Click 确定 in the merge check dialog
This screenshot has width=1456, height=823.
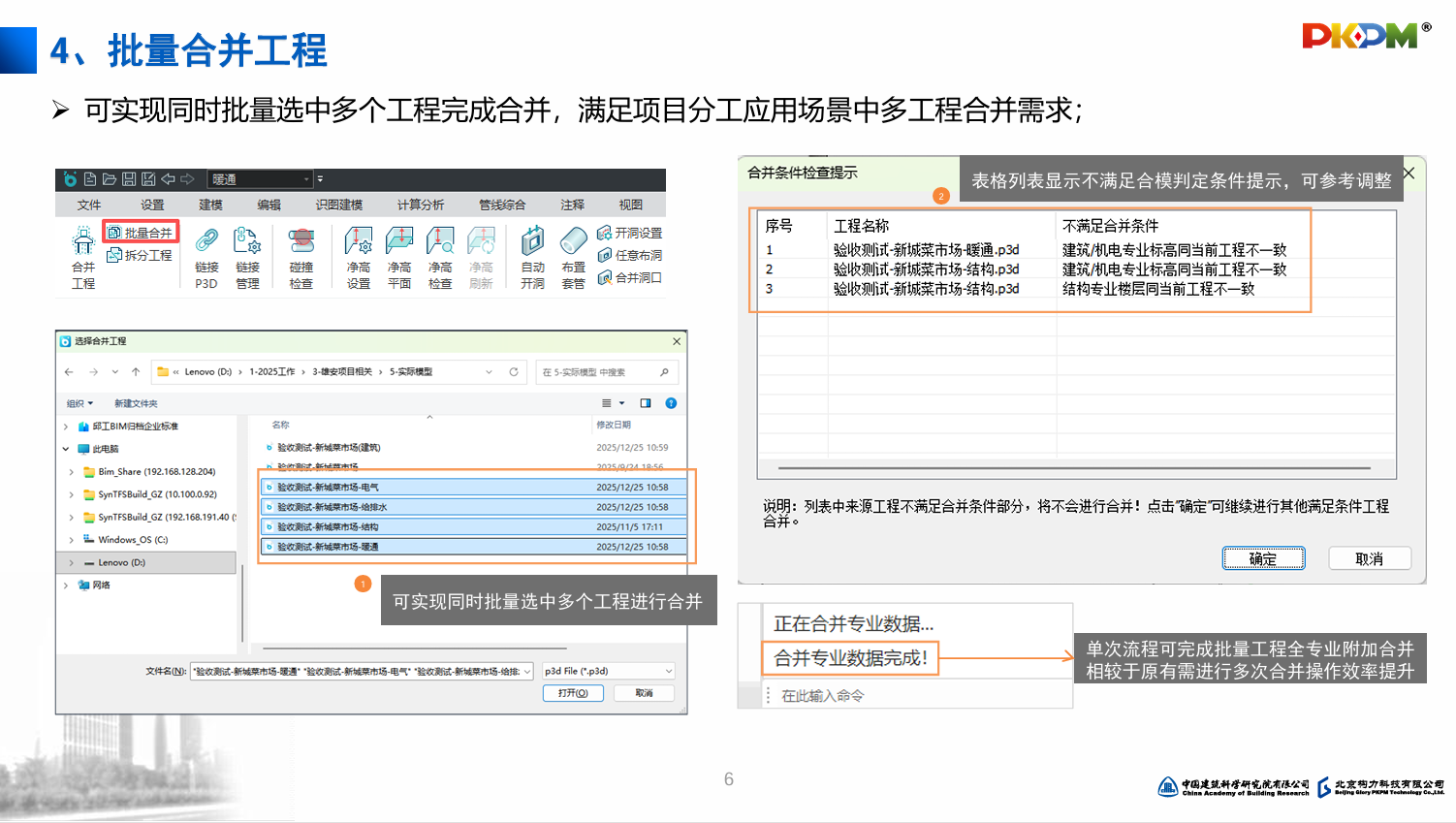coord(1262,558)
